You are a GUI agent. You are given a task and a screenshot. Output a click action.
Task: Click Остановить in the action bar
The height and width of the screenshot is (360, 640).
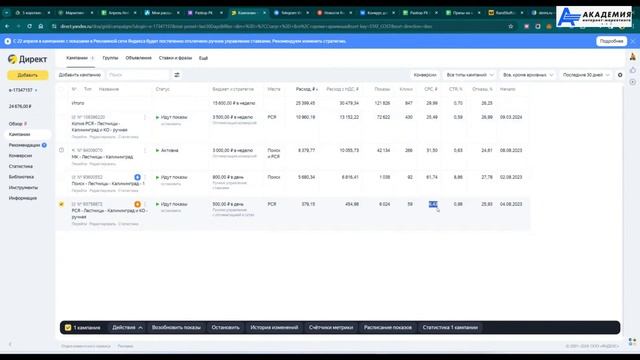coord(225,327)
